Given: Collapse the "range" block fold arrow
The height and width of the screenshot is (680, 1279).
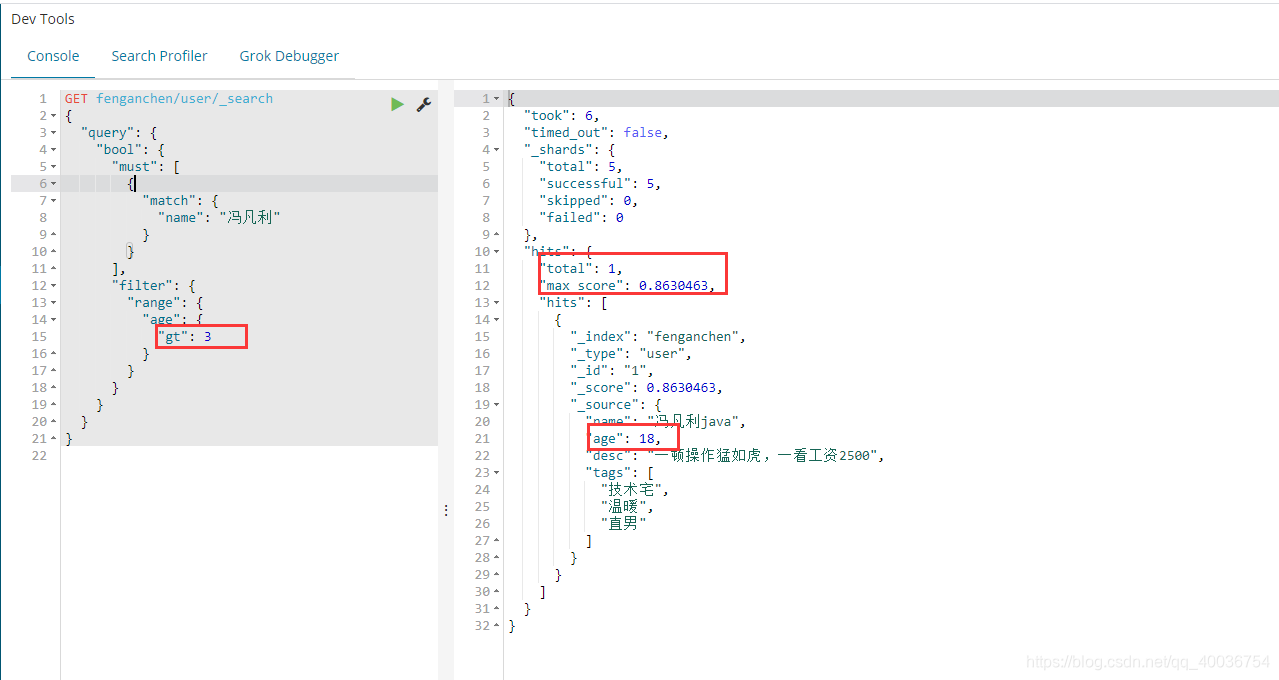Looking at the screenshot, I should tap(52, 303).
